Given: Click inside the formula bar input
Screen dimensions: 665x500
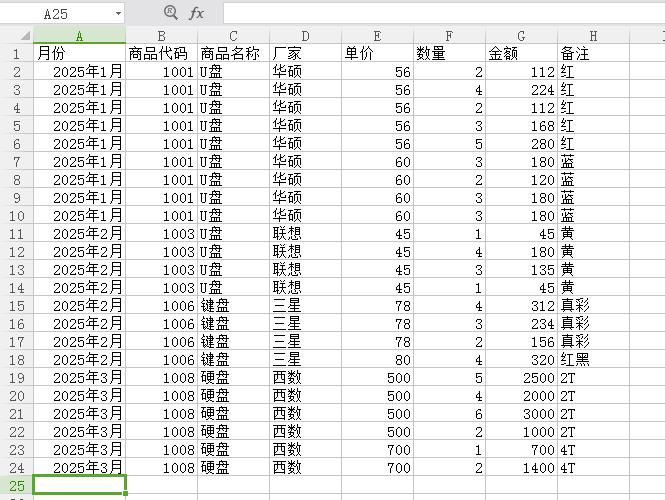Looking at the screenshot, I should 440,13.
